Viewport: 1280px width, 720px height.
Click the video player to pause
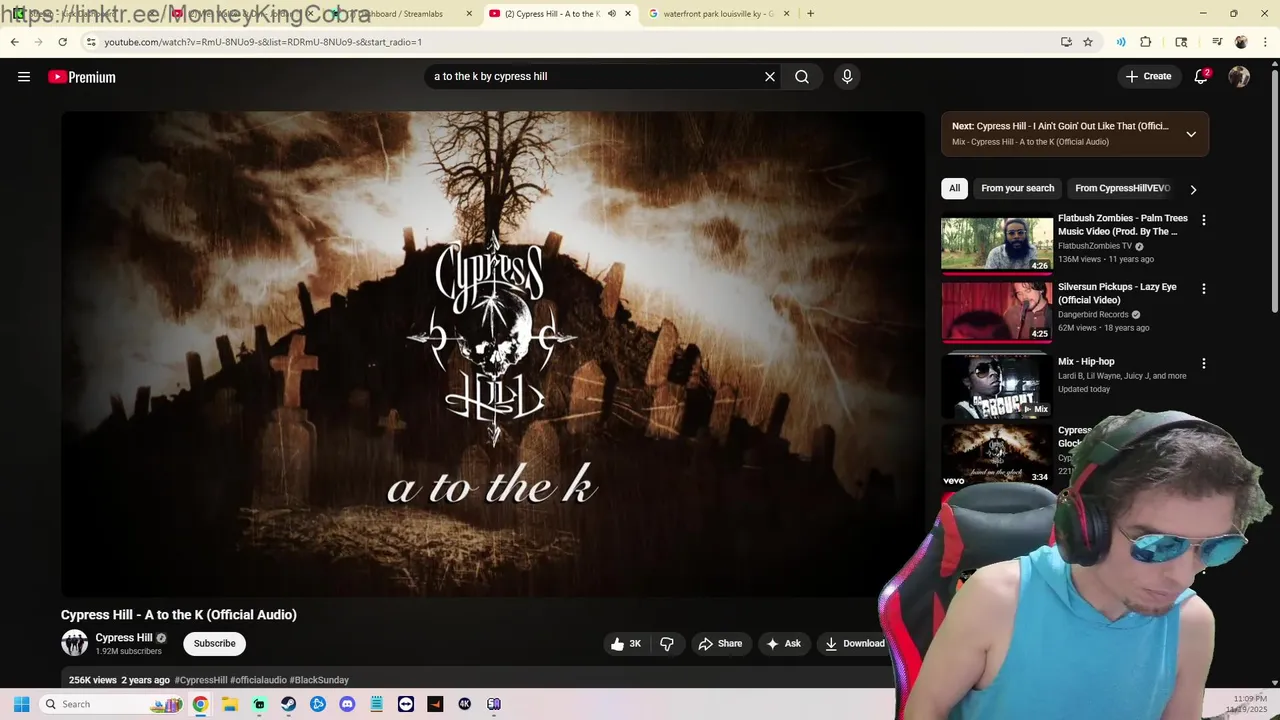coord(492,353)
